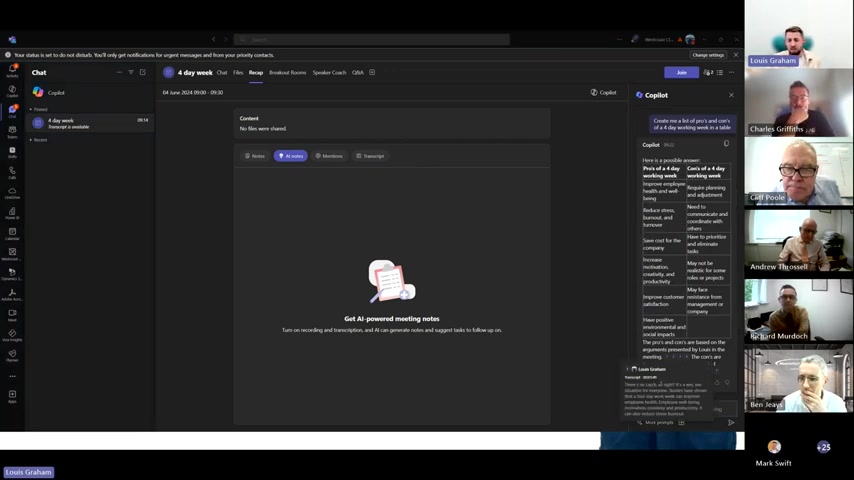Open the meeting list view icon
The width and height of the screenshot is (854, 480).
(720, 72)
